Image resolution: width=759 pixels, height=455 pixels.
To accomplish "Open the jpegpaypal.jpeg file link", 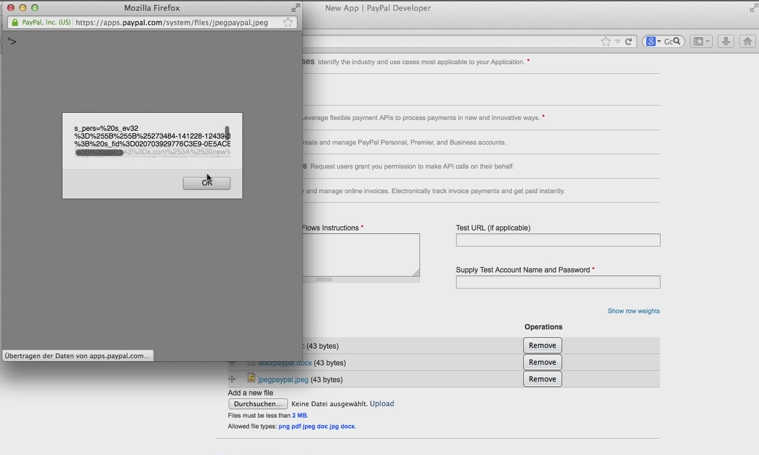I will pyautogui.click(x=283, y=379).
